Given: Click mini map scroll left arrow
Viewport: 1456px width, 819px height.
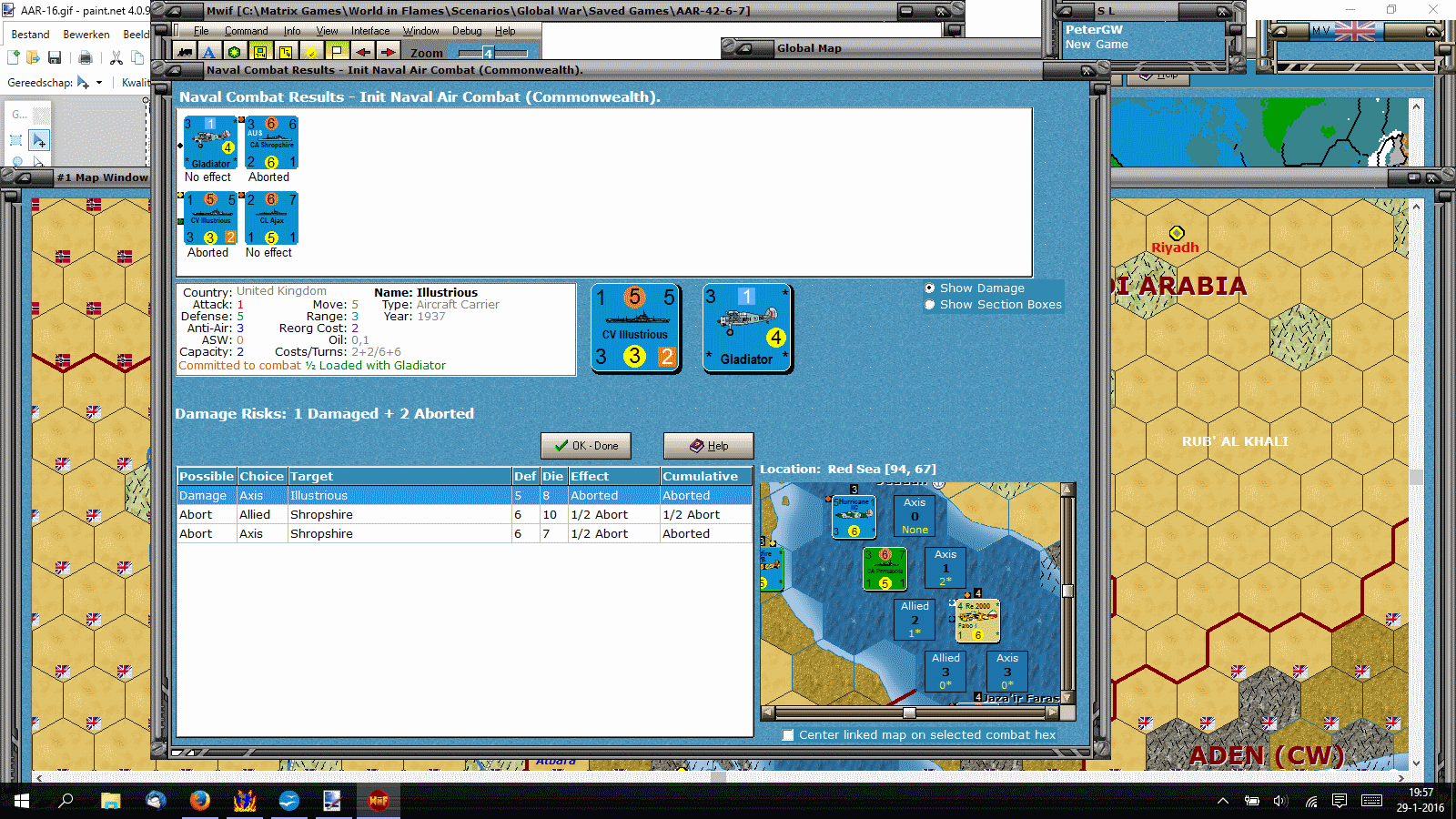Looking at the screenshot, I should point(768,713).
